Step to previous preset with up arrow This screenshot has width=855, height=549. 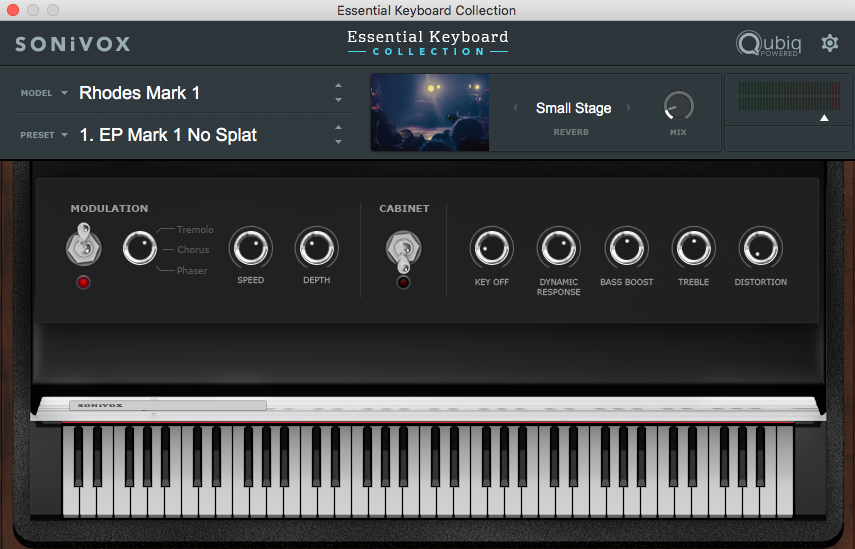(x=338, y=127)
